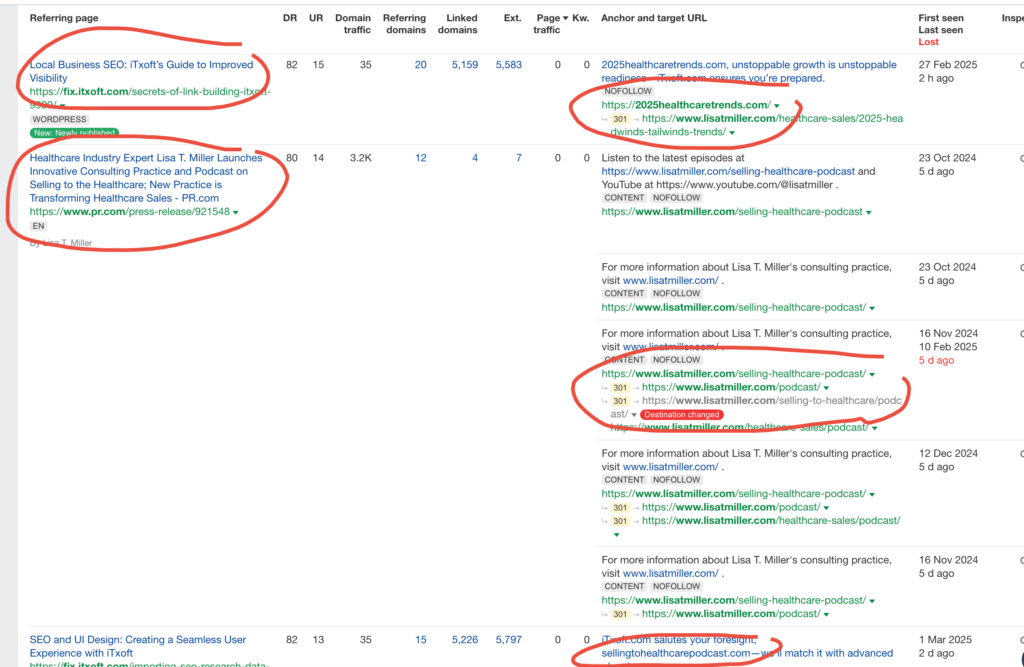
Task: Open green healthcare-sales/podcast/ URL in 12 Dec 2024 row
Action: coord(771,521)
